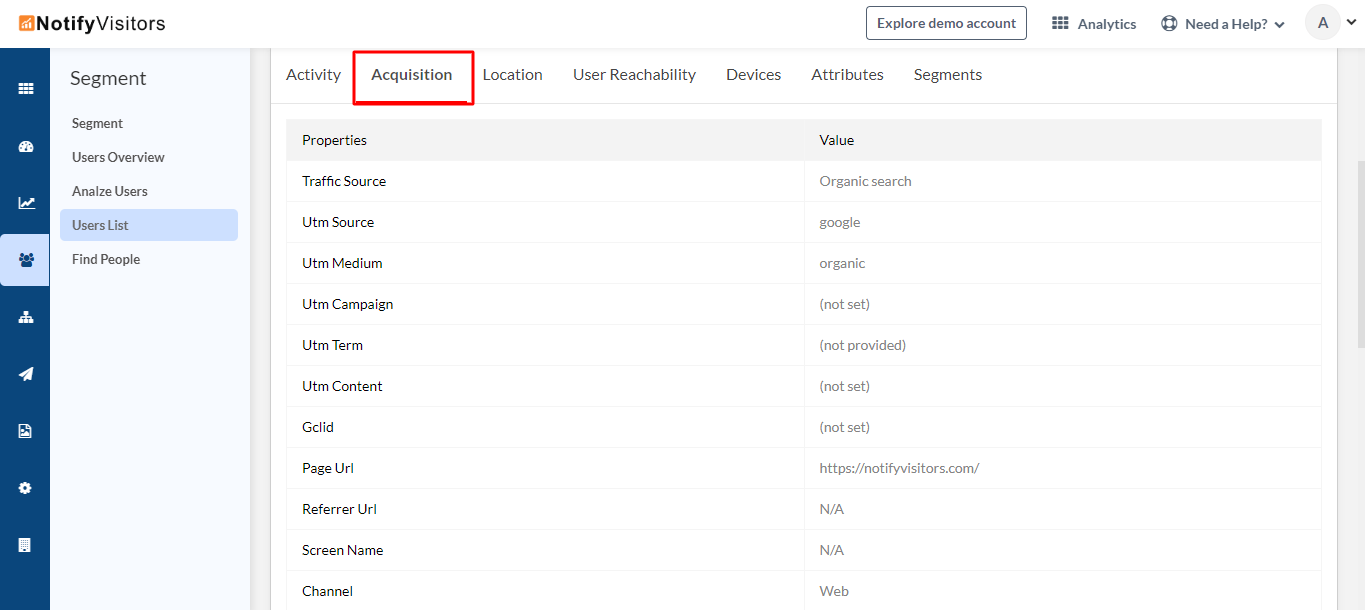Click the https://notifyvisitors.com/ value
1365x610 pixels.
click(899, 469)
